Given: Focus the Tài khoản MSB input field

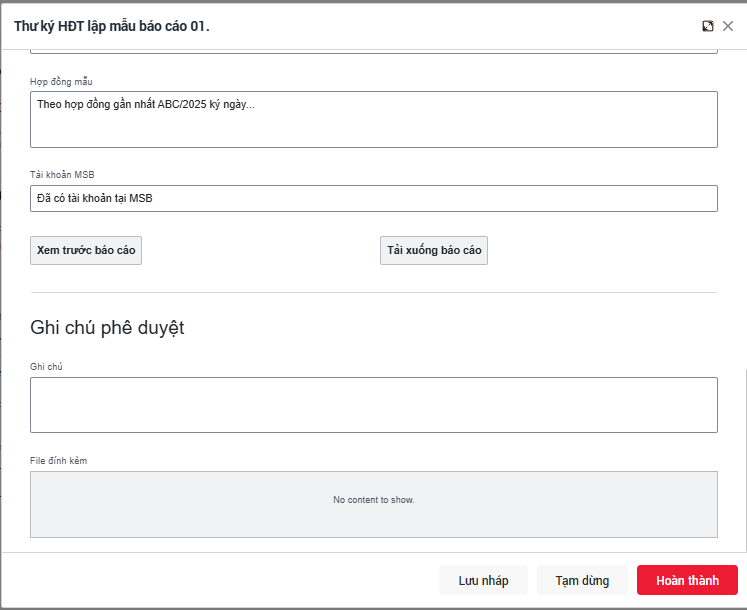Looking at the screenshot, I should pyautogui.click(x=373, y=198).
